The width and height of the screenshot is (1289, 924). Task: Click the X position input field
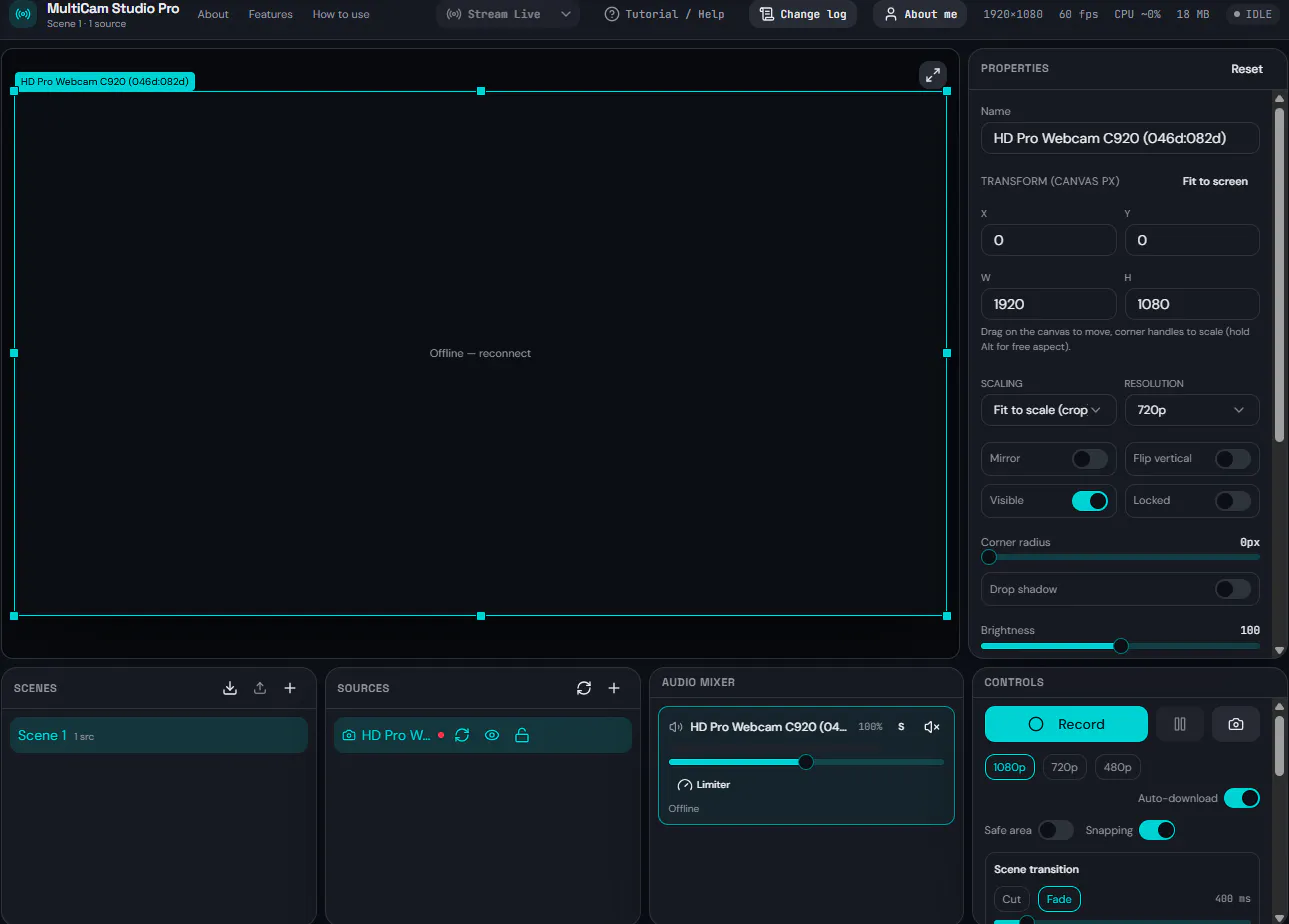1049,240
